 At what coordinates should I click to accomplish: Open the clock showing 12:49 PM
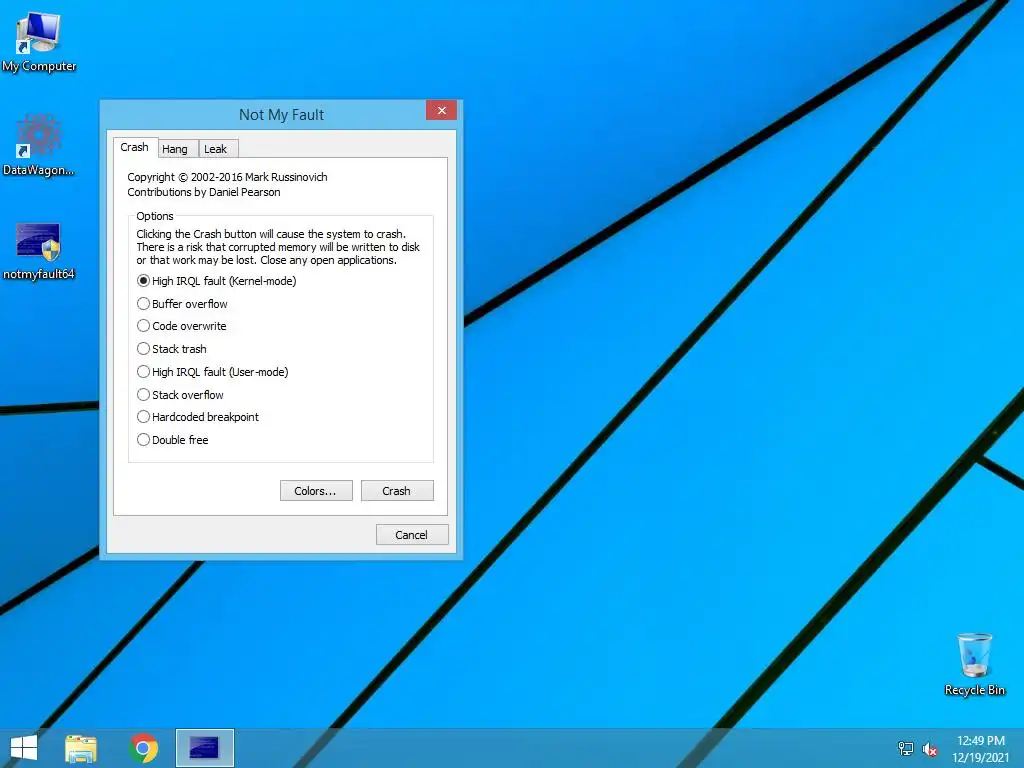pyautogui.click(x=980, y=748)
